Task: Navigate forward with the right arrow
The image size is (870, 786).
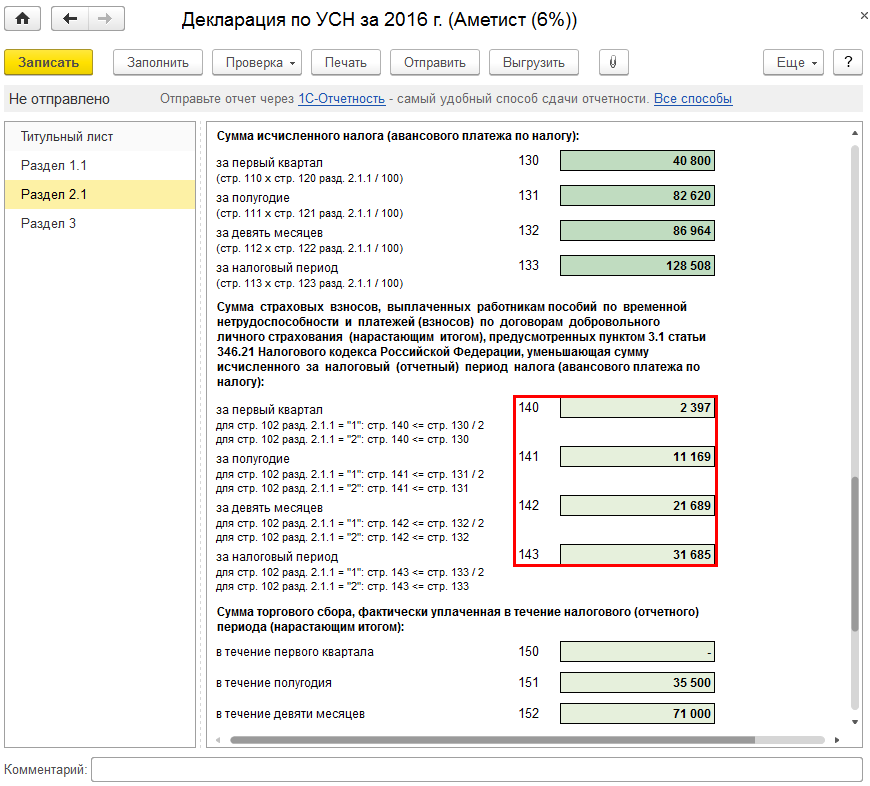Action: click(105, 19)
